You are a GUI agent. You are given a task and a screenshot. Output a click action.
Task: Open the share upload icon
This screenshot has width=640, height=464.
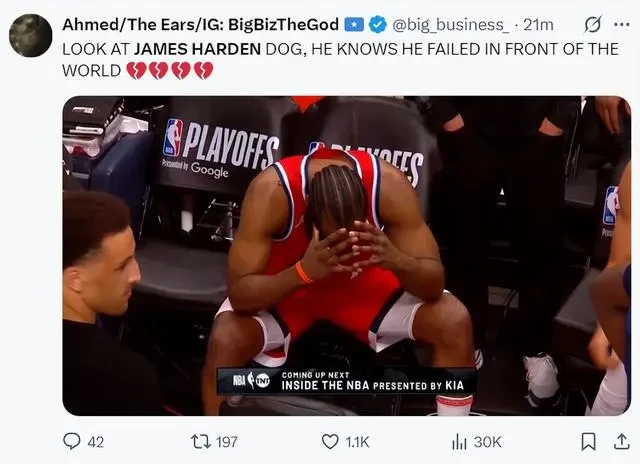[x=622, y=442]
